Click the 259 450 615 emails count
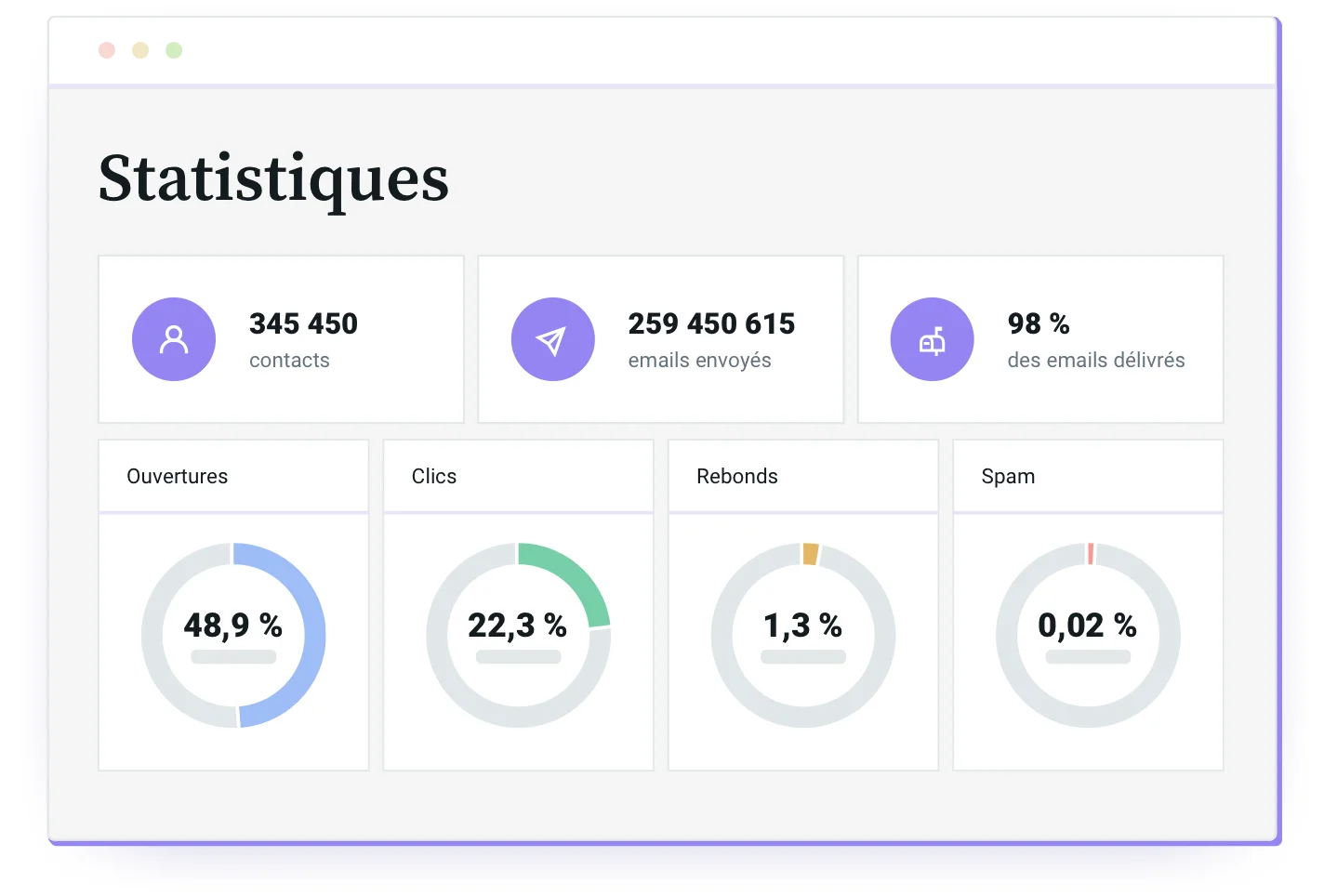 pos(711,323)
